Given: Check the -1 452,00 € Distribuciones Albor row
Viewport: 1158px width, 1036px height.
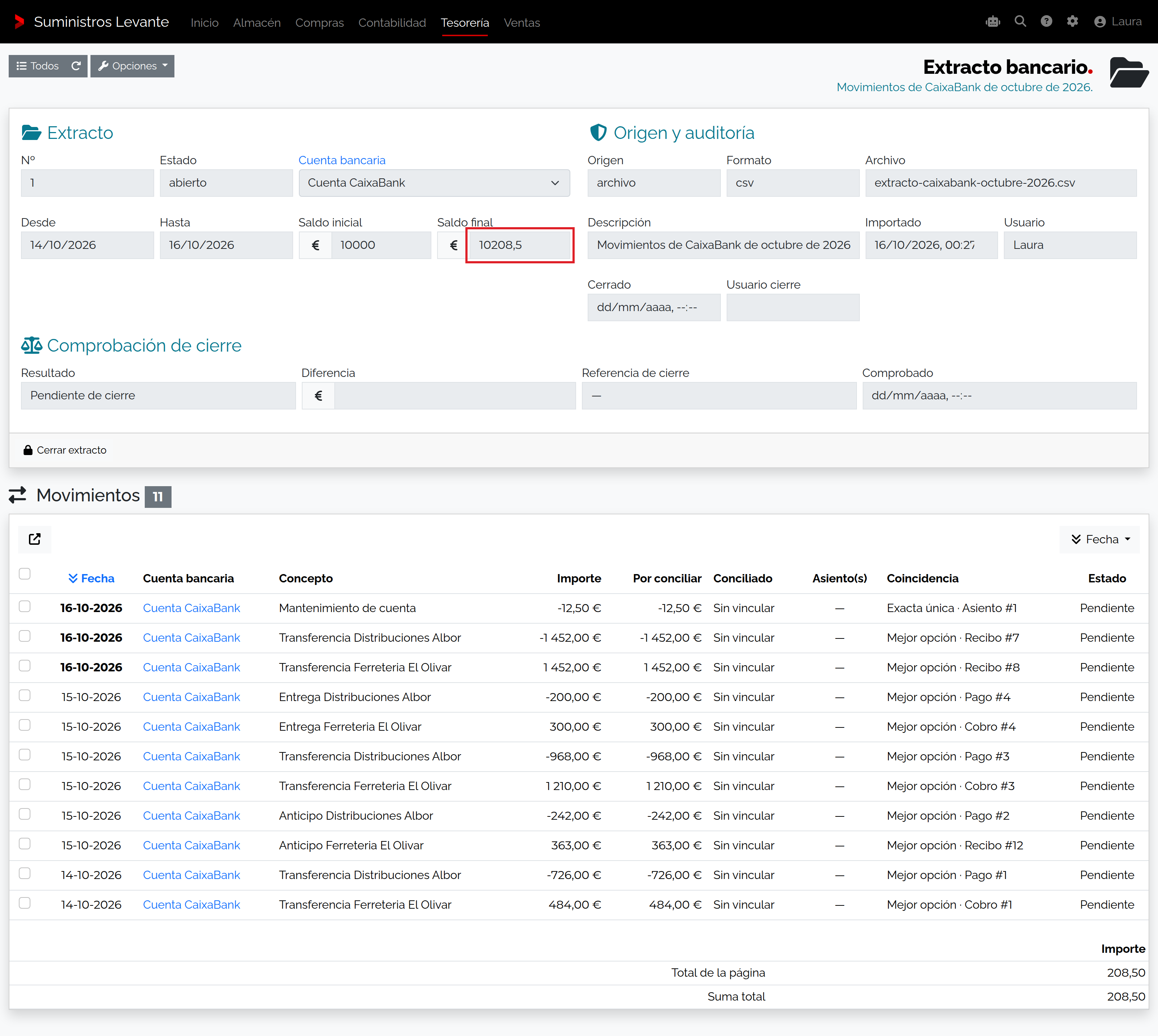Looking at the screenshot, I should [x=25, y=636].
